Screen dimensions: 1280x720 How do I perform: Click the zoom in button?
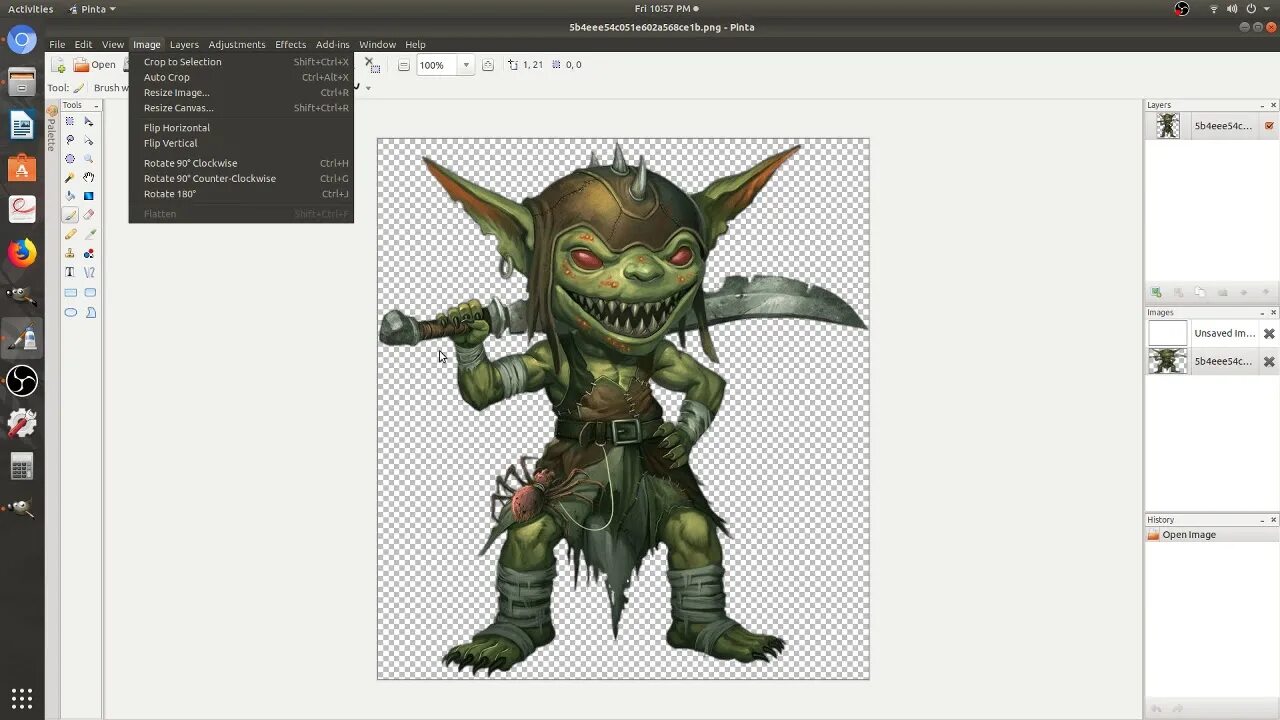(x=487, y=65)
